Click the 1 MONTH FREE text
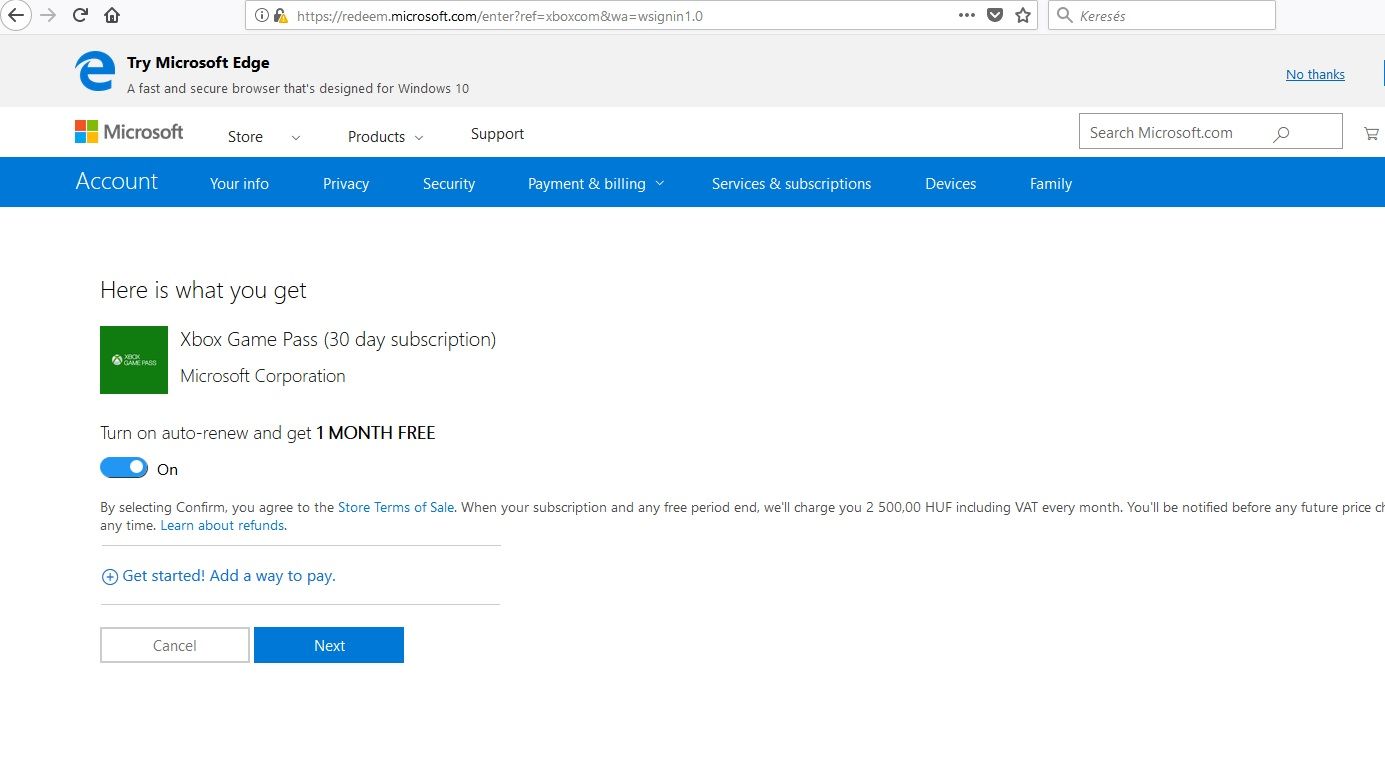The width and height of the screenshot is (1385, 763). click(376, 433)
